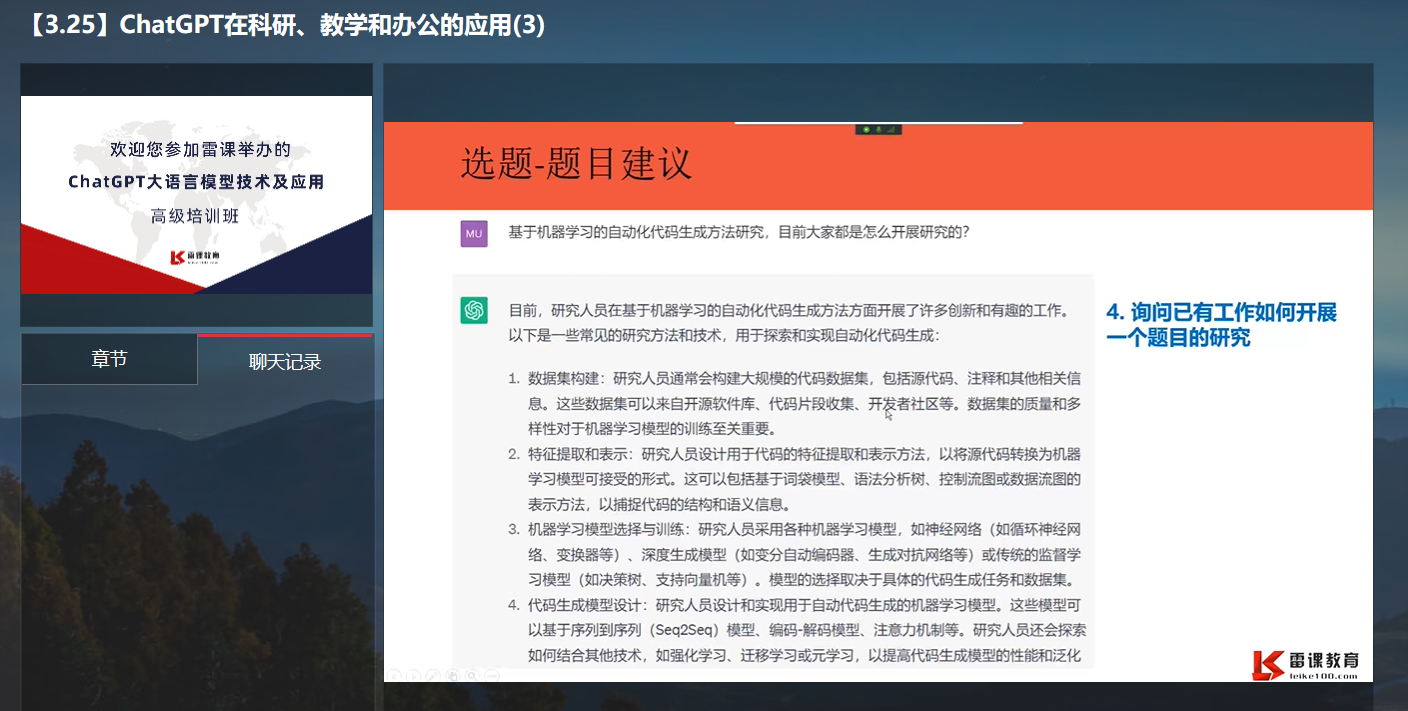
Task: Click the more options icon on slide
Action: [491, 674]
